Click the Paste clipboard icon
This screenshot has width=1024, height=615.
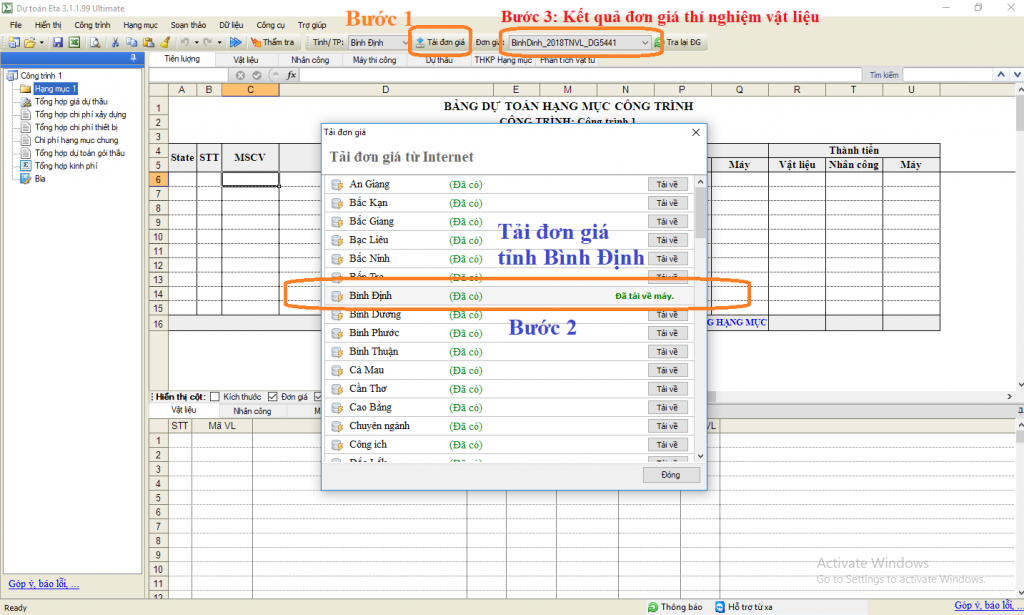pos(147,42)
